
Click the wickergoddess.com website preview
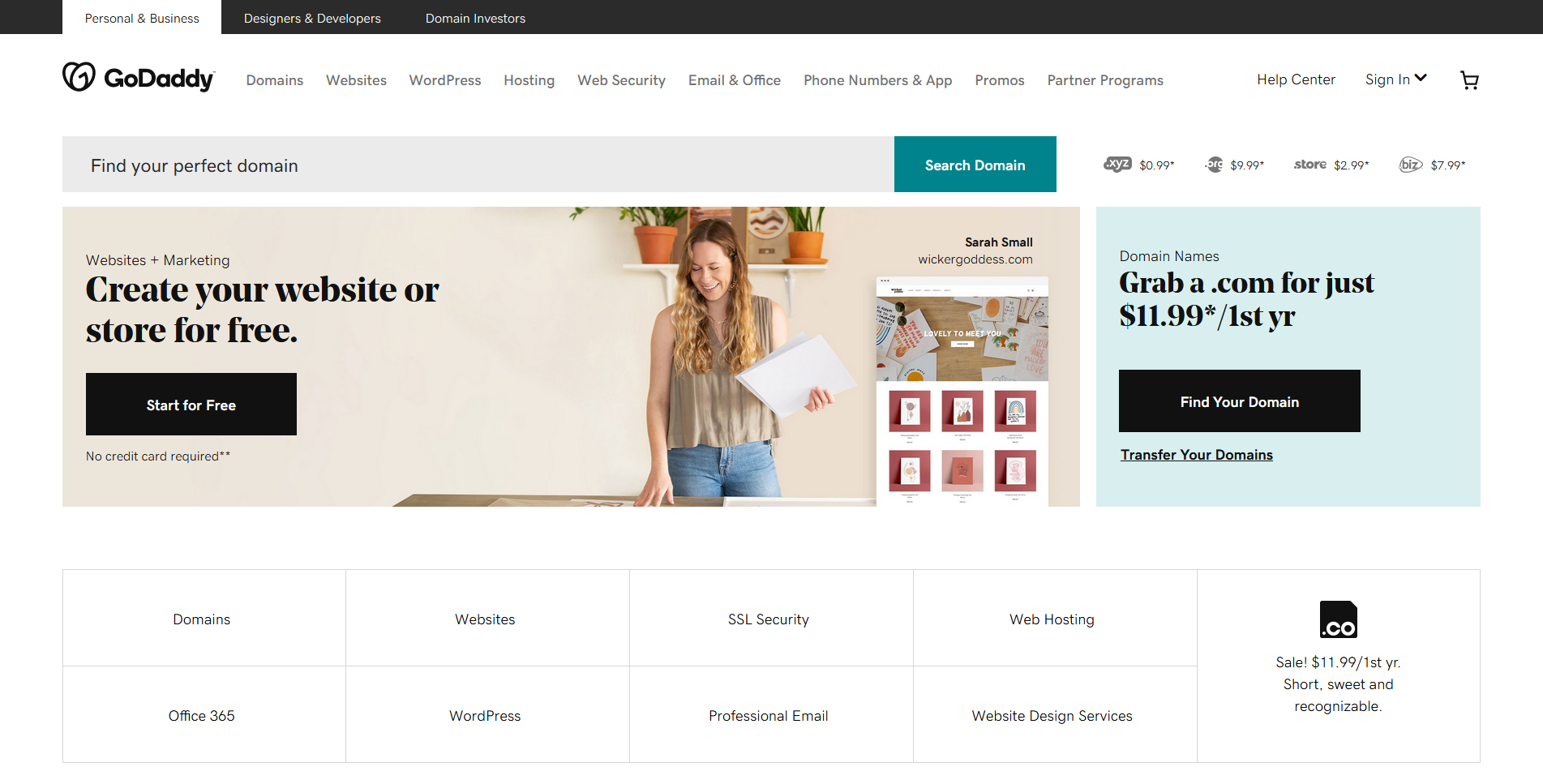962,391
